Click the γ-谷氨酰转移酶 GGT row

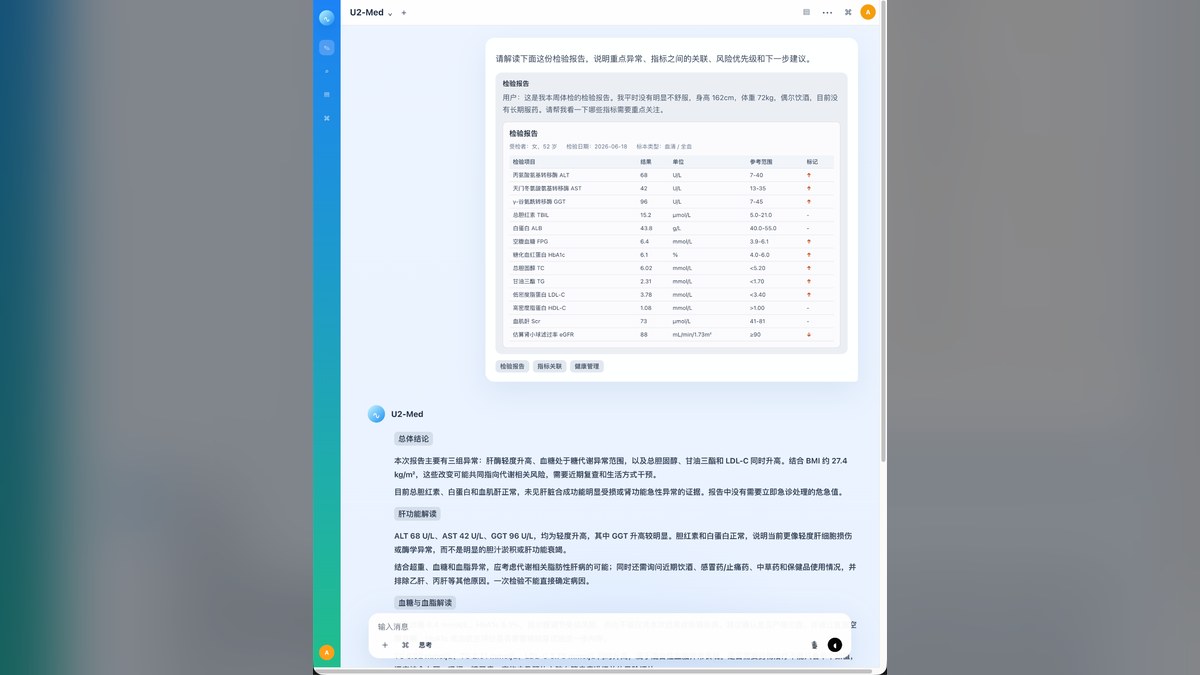pos(671,201)
